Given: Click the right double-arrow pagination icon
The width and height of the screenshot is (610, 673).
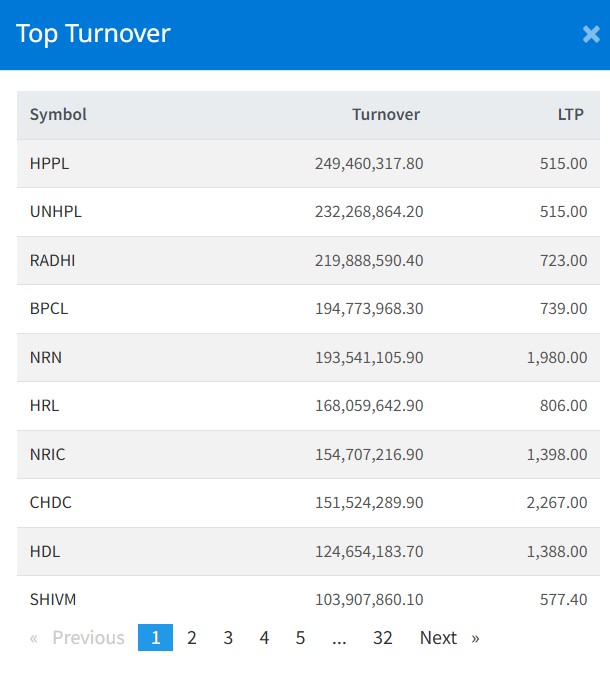Looking at the screenshot, I should coord(475,638).
